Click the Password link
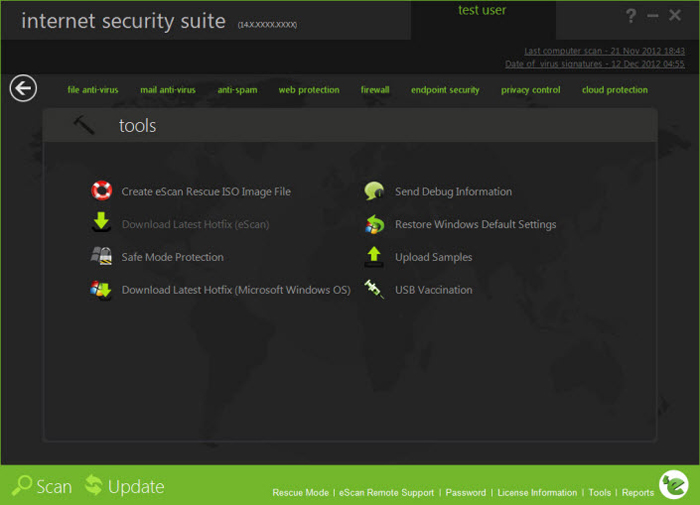Viewport: 700px width, 505px height. pos(466,492)
